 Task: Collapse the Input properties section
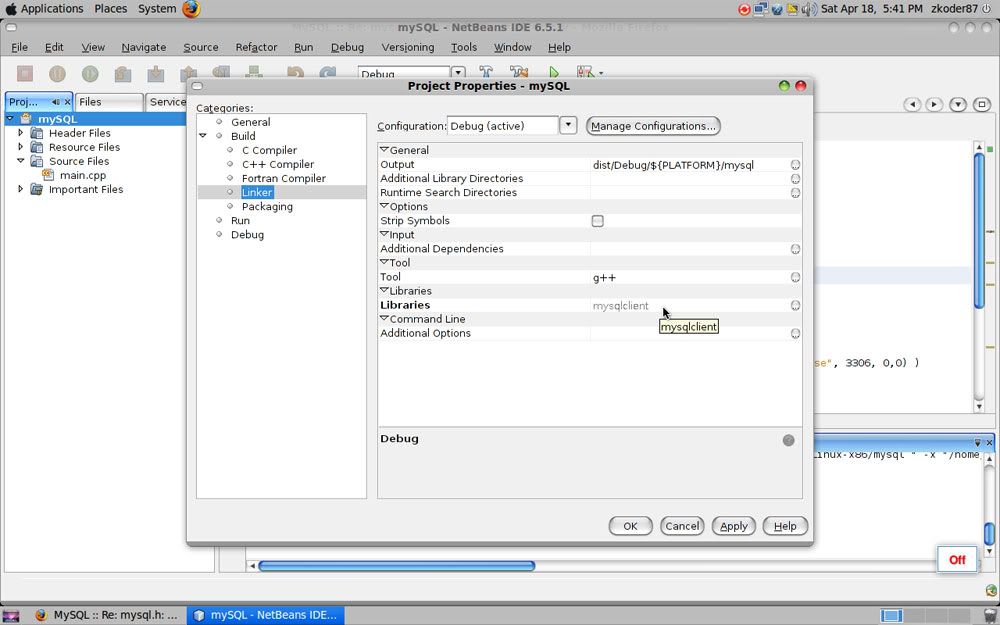click(384, 234)
